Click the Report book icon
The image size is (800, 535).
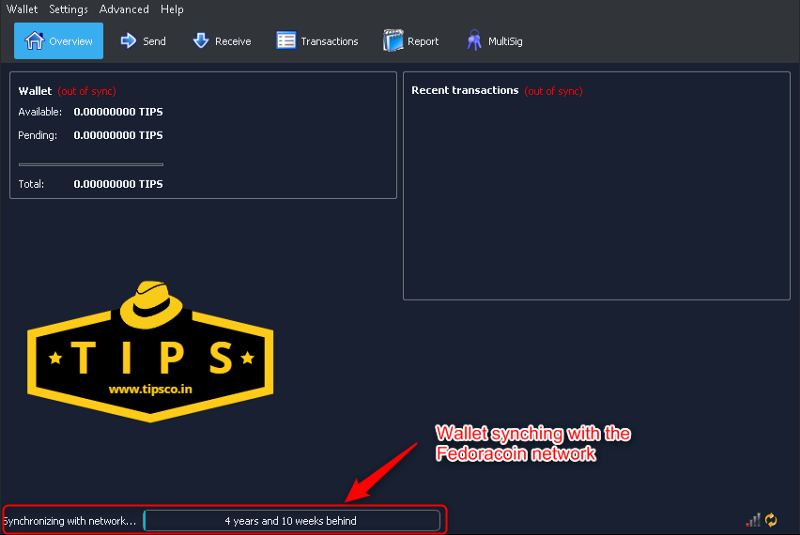[x=393, y=40]
